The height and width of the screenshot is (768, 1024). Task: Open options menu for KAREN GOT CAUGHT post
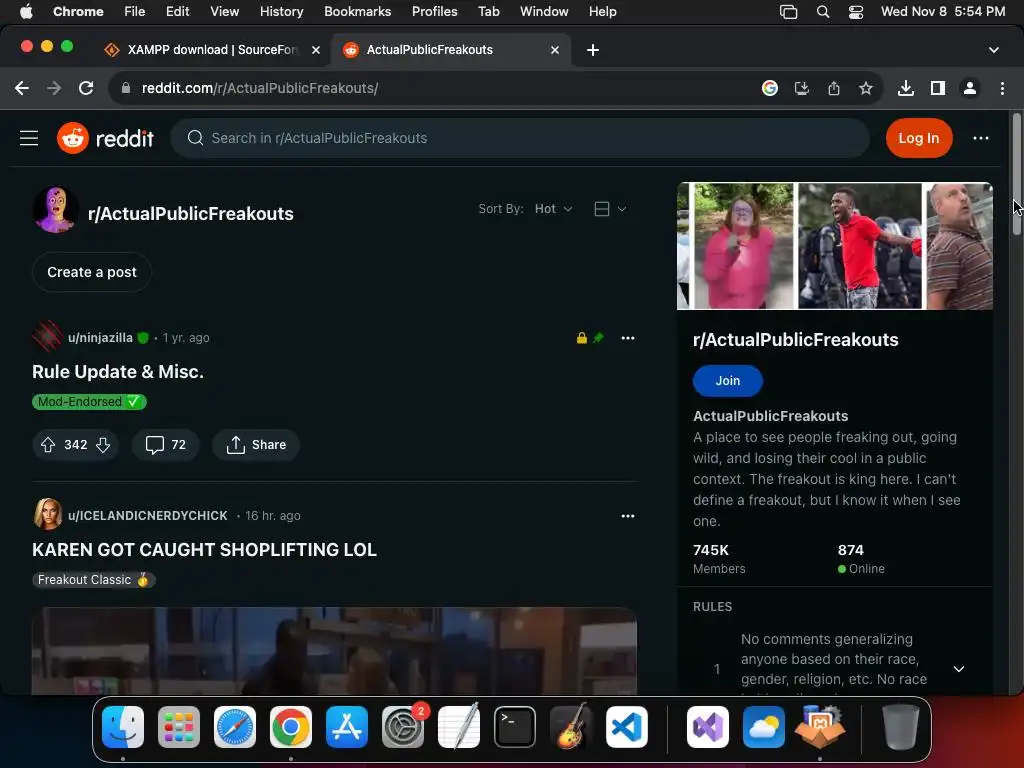pos(628,516)
